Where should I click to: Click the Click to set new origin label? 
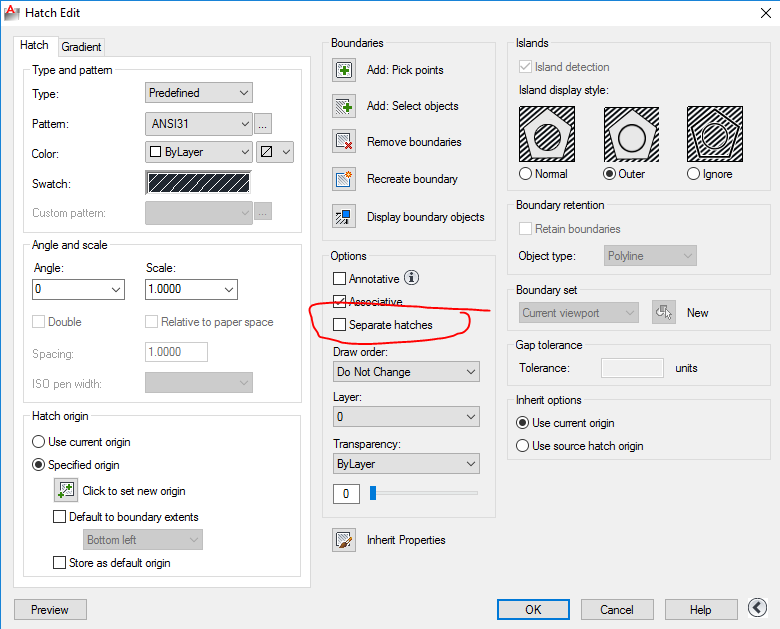pos(134,491)
